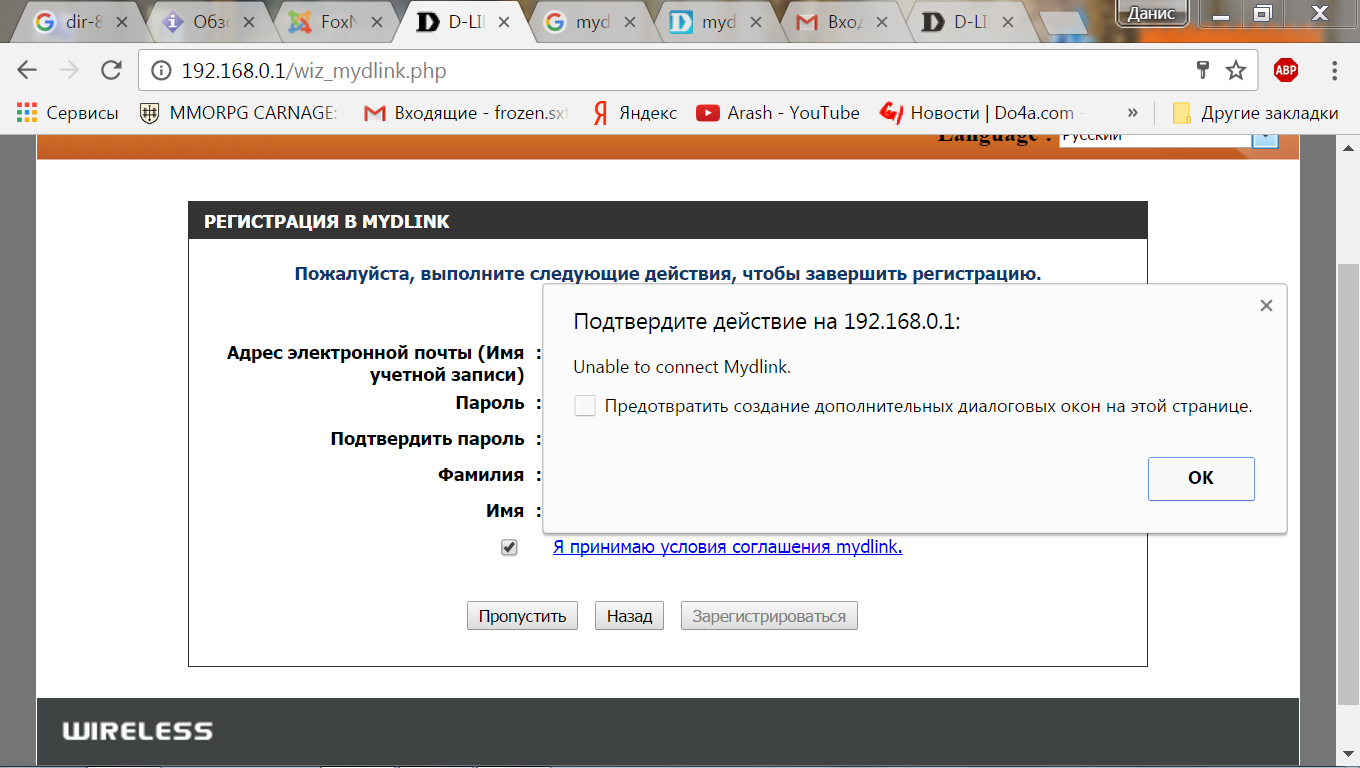
Task: Uncheck the mydlink agreement checkbox
Action: coord(510,548)
